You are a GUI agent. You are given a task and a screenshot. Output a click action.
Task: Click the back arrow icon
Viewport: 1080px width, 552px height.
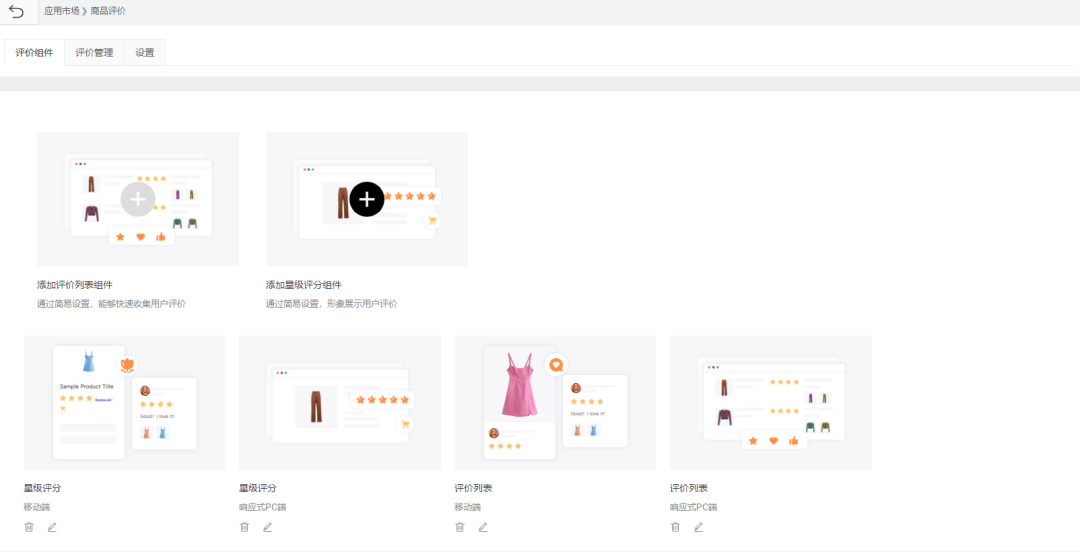coord(17,11)
